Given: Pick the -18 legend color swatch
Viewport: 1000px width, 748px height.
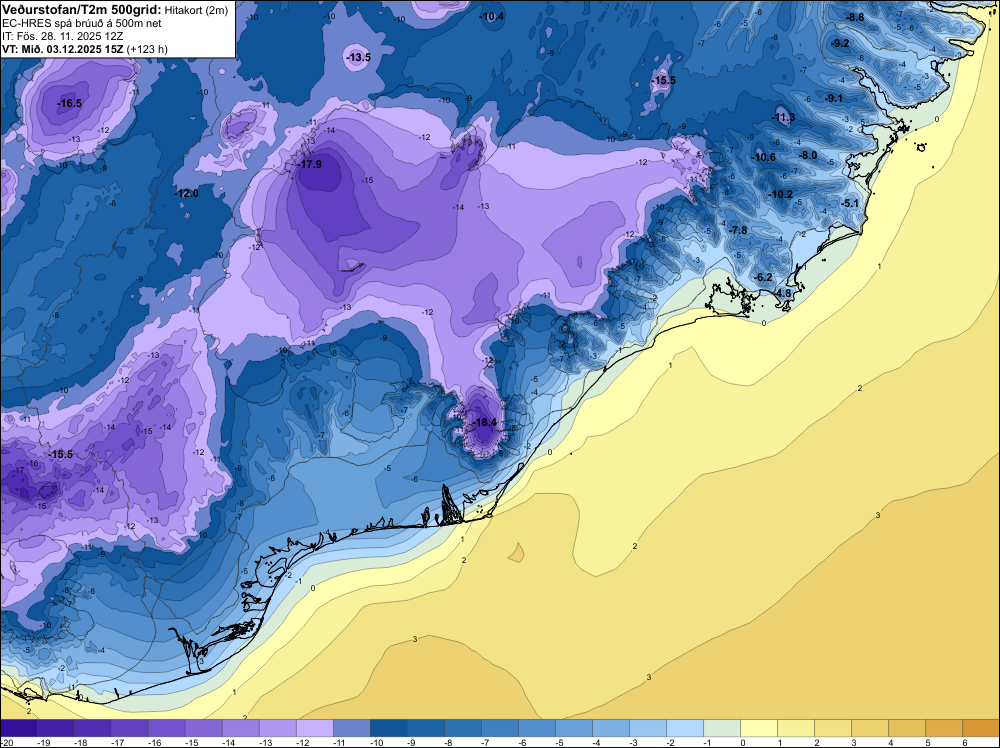Looking at the screenshot, I should (92, 728).
